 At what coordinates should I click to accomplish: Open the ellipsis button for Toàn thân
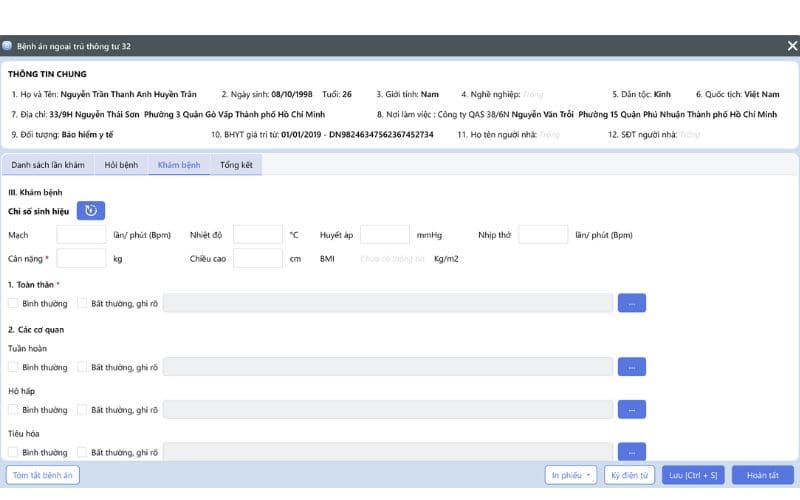631,303
